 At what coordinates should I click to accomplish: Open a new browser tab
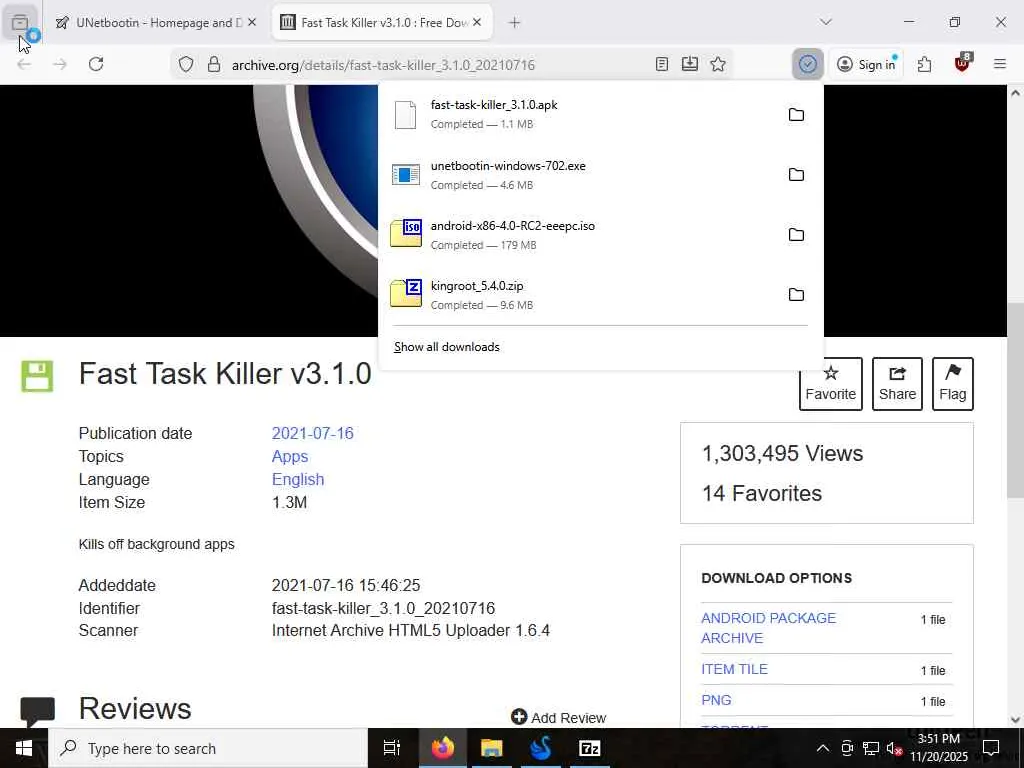point(515,23)
